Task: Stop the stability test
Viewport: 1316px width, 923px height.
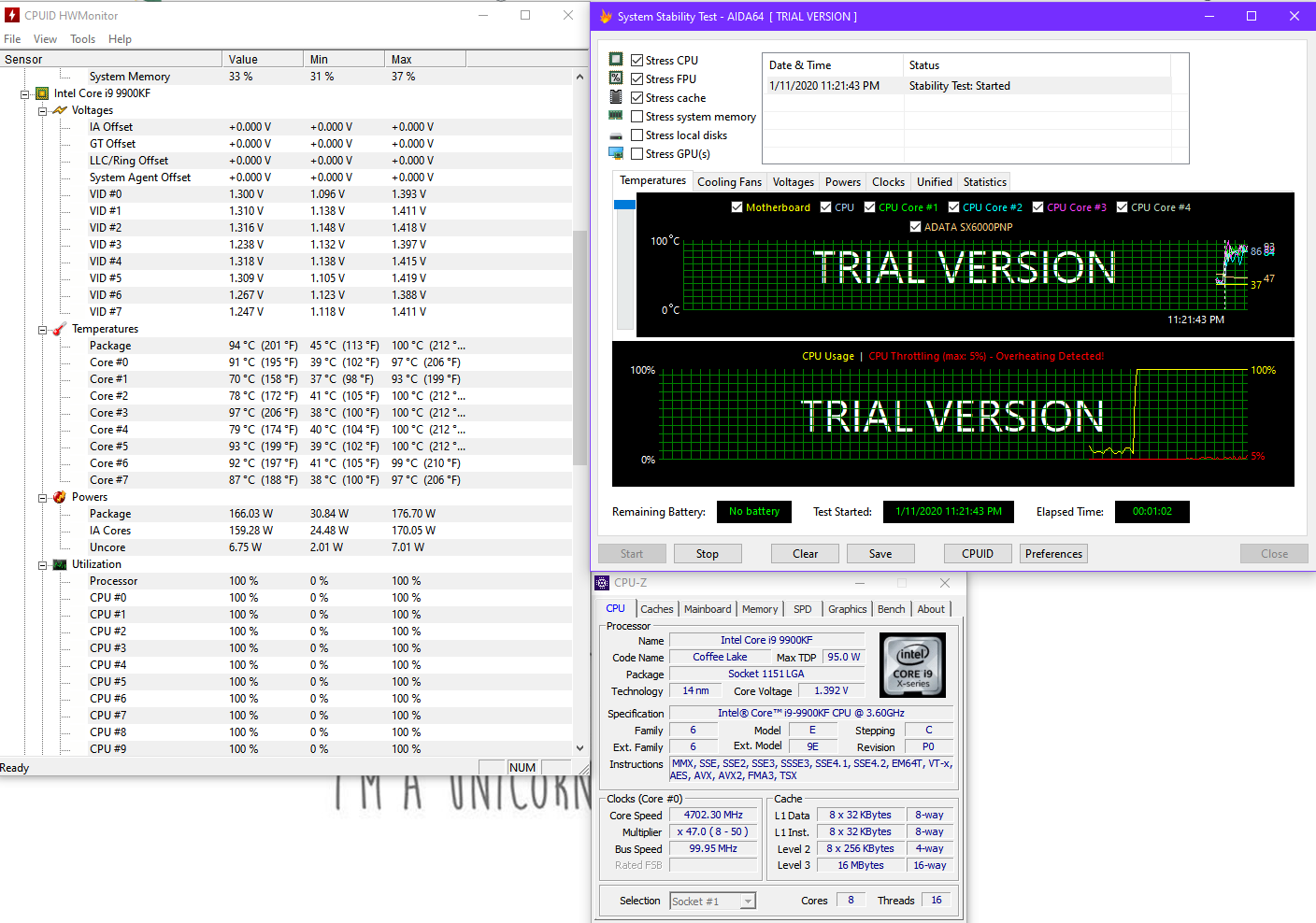Action: click(708, 554)
